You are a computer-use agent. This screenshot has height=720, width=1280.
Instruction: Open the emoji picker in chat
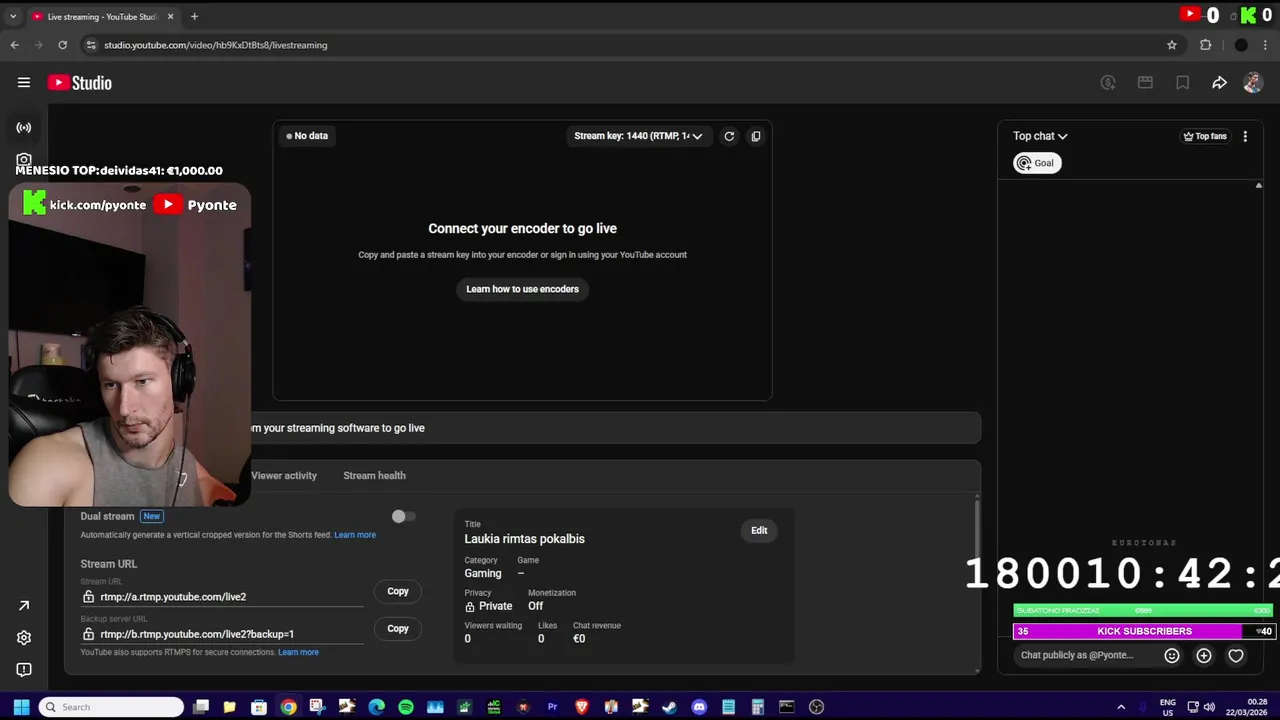tap(1172, 656)
